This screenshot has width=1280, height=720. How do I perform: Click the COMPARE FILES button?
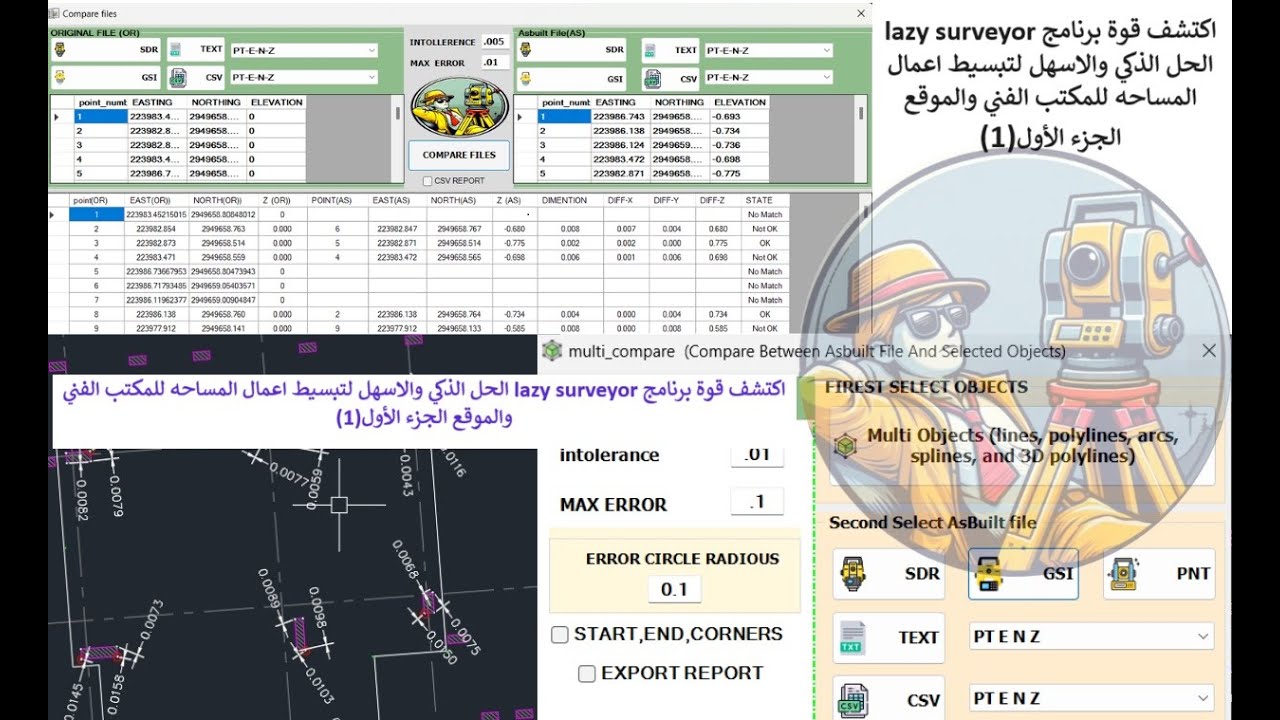pyautogui.click(x=459, y=155)
